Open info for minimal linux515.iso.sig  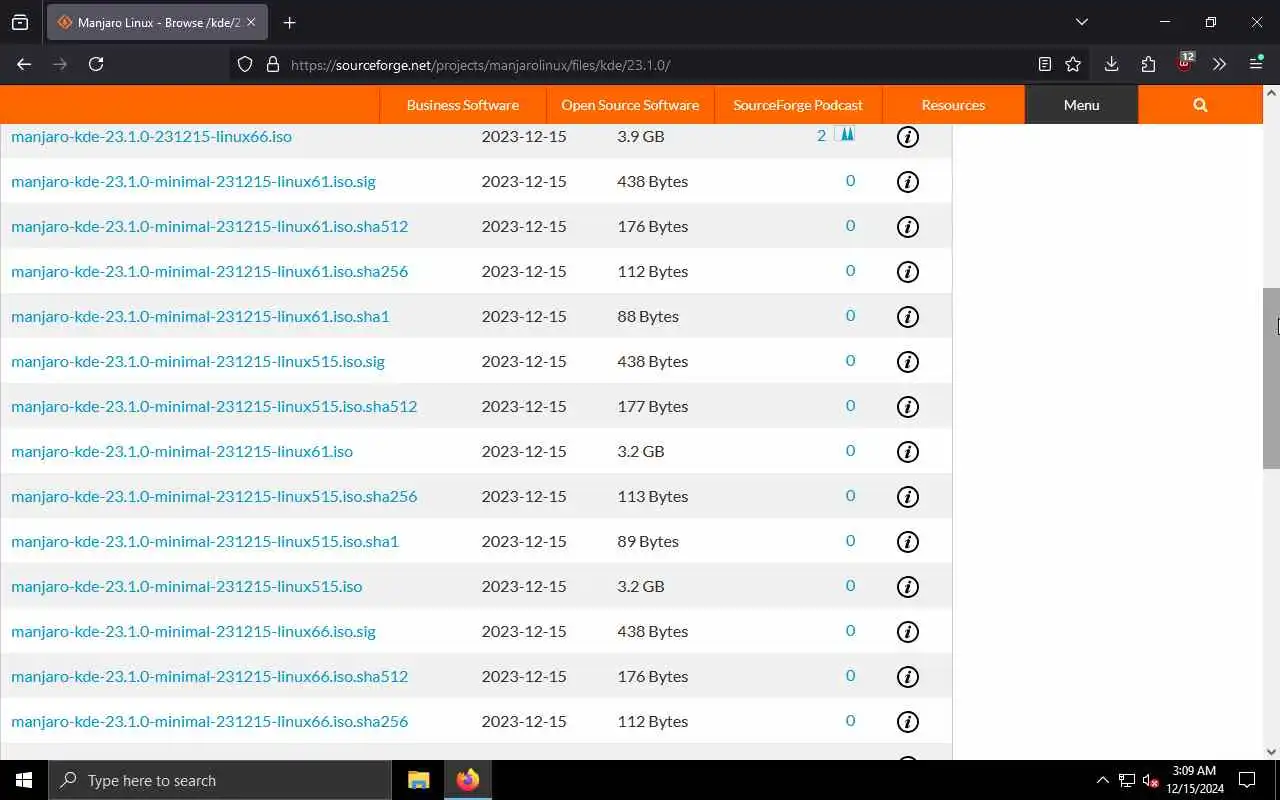coord(908,361)
